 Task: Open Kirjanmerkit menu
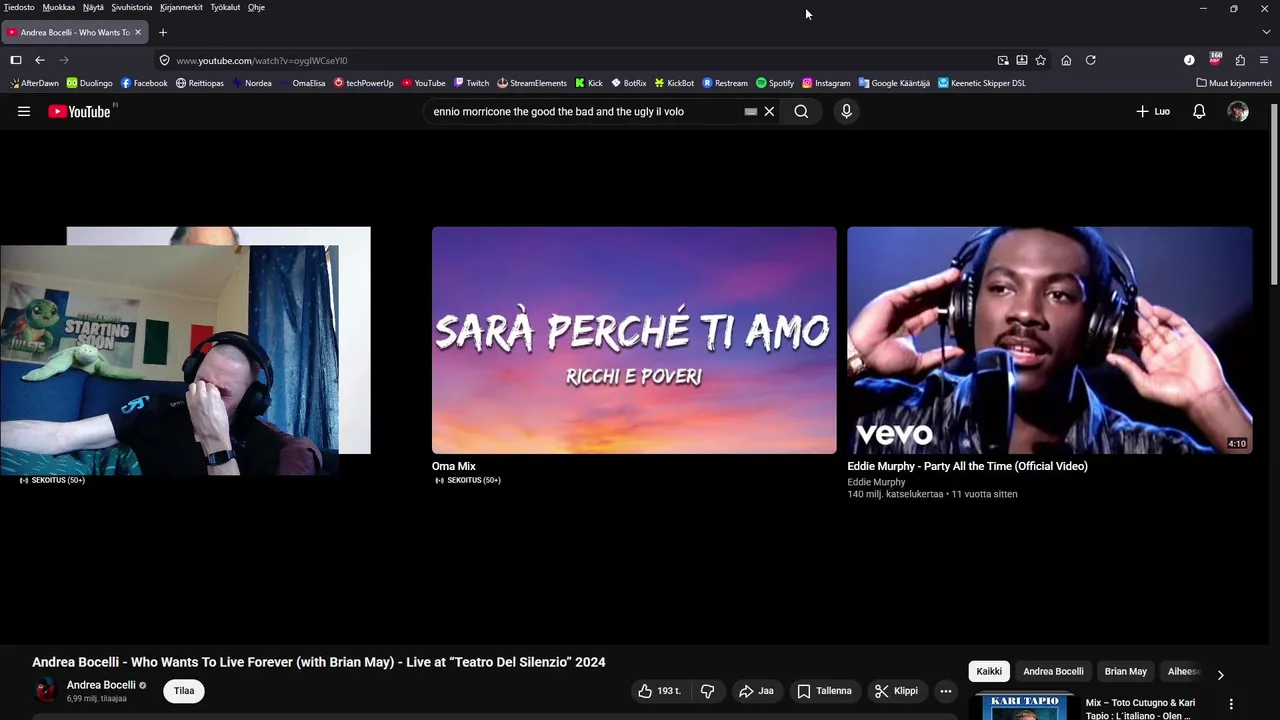(181, 7)
